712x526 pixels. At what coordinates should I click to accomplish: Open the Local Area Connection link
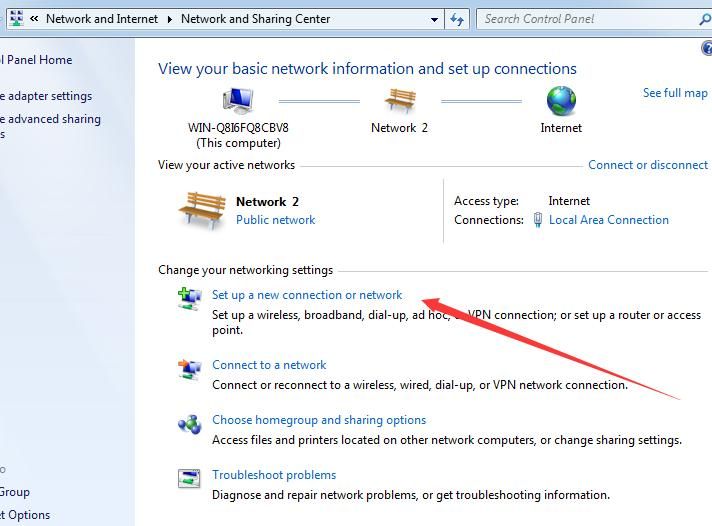(x=608, y=220)
